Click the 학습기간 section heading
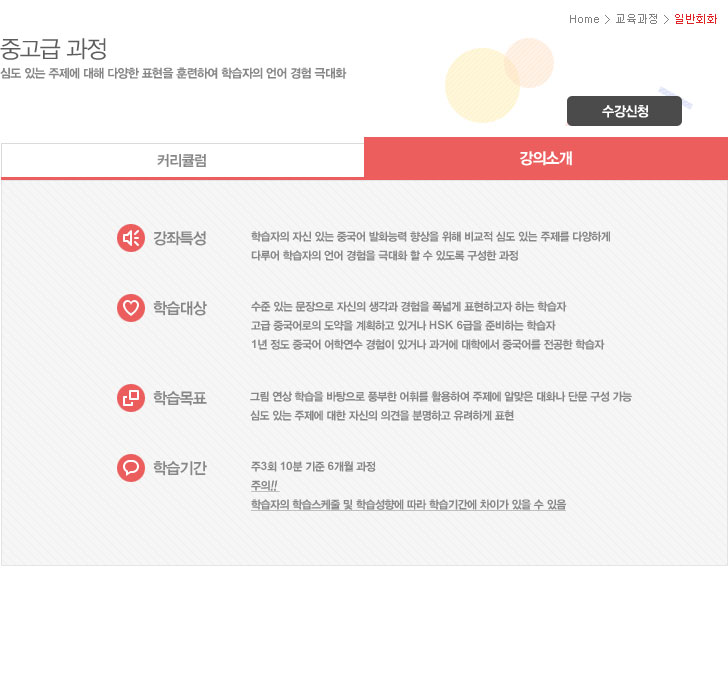 [x=180, y=468]
